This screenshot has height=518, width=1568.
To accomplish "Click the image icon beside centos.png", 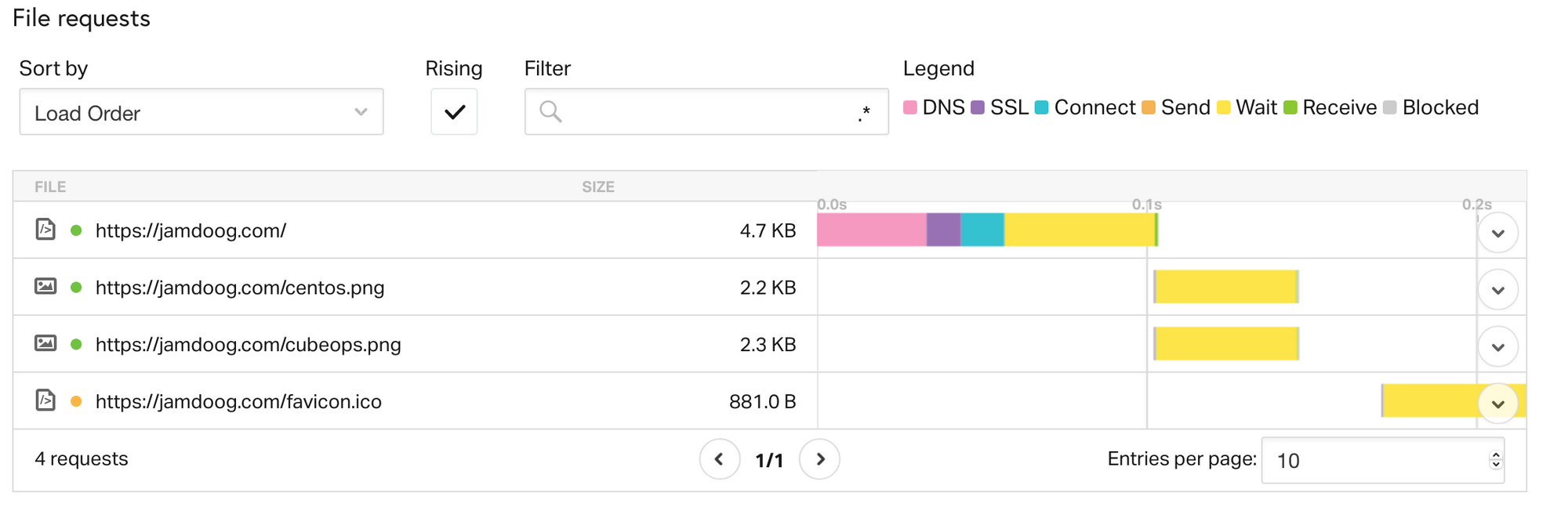I will 45,286.
